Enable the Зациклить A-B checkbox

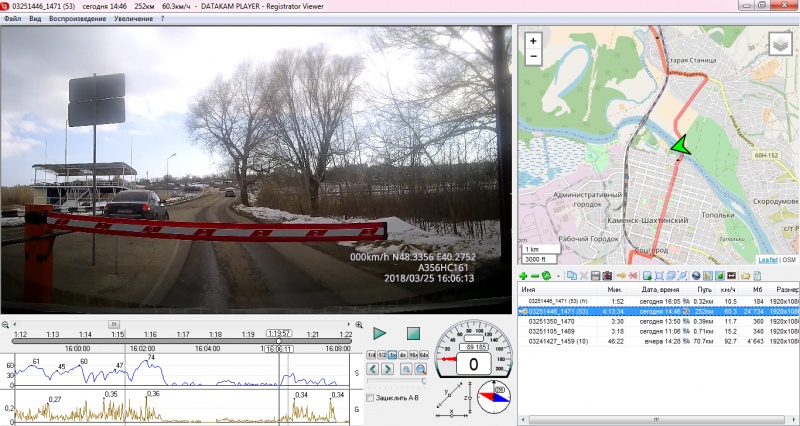coord(370,397)
